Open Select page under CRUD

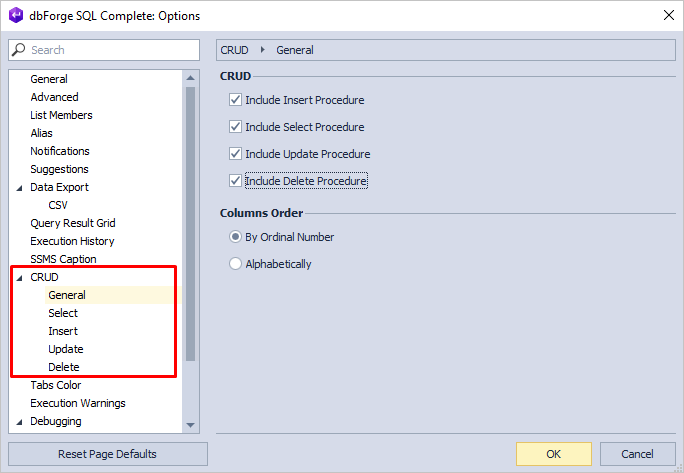click(63, 313)
